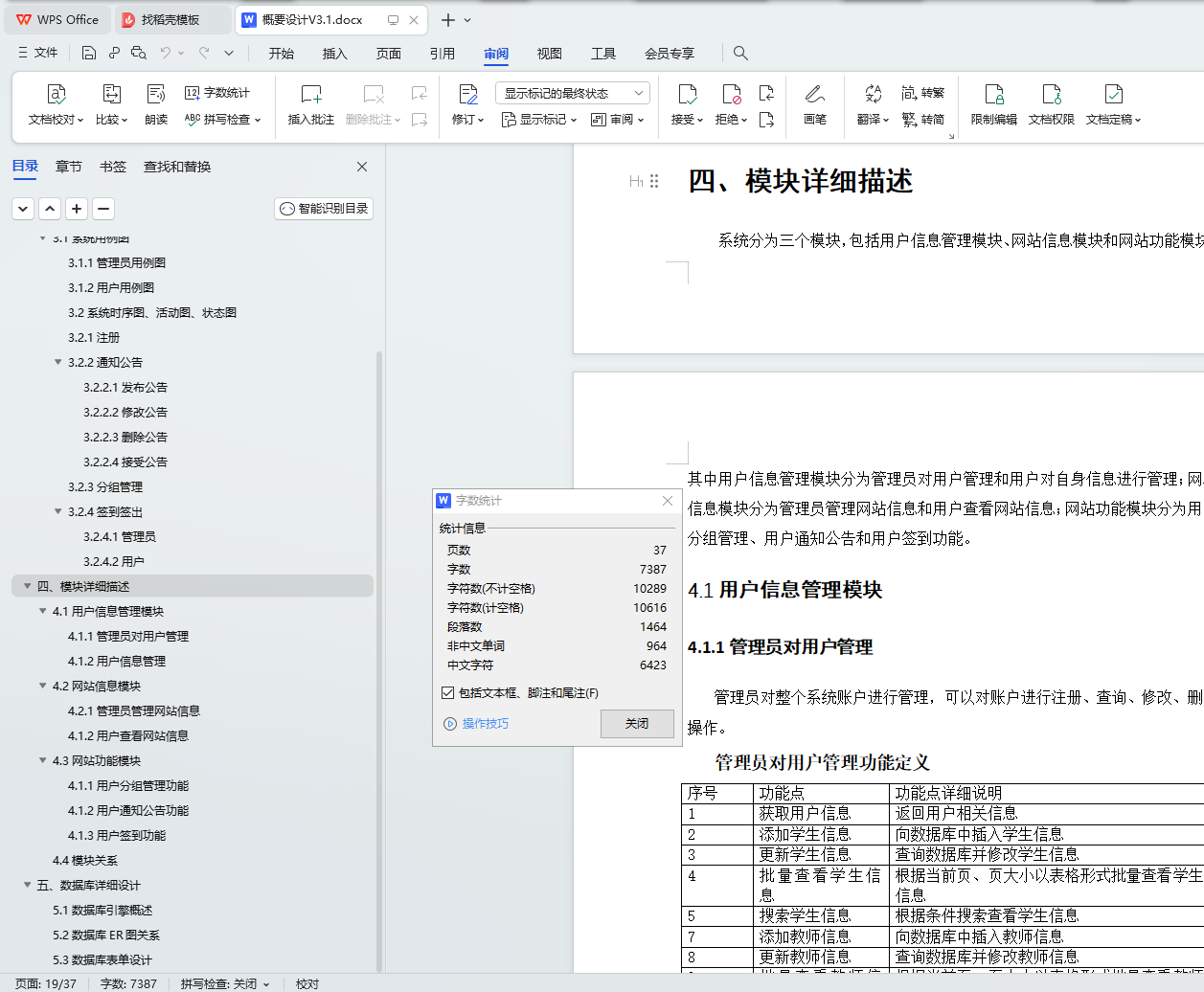Convert text using 转简
The image size is (1204, 992).
coord(923,120)
